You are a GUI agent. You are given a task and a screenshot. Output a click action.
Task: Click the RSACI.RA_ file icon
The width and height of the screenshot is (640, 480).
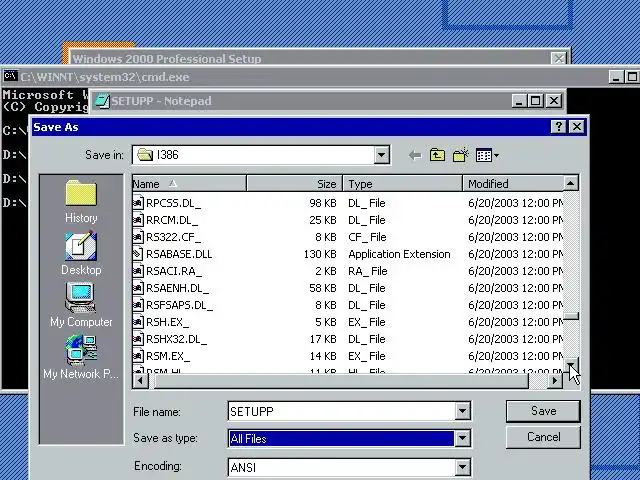(x=138, y=271)
